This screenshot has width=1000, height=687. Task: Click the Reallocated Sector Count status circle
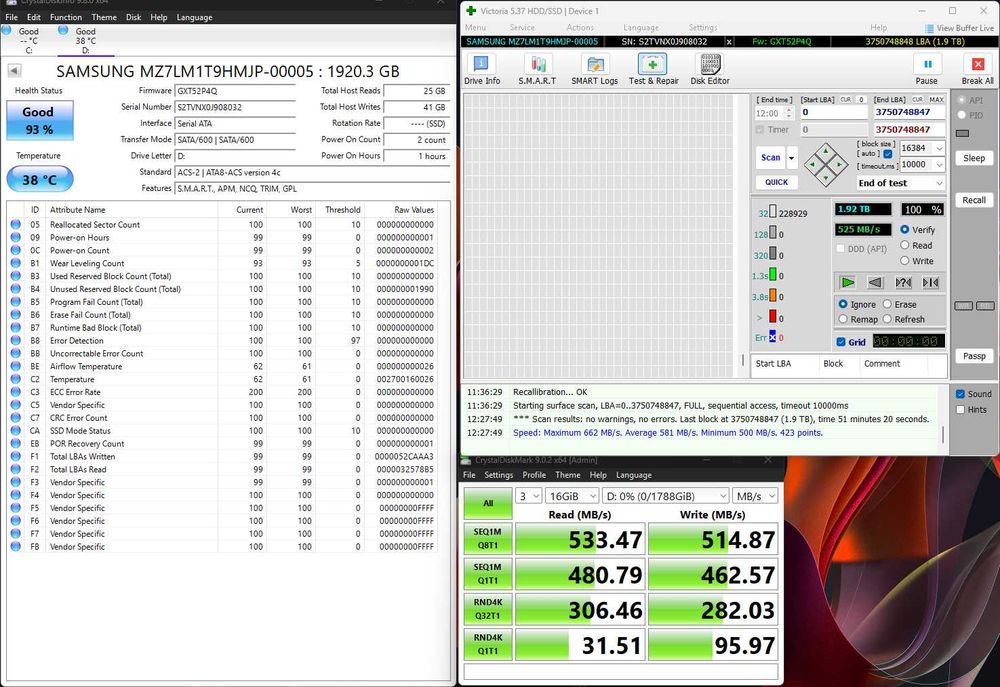[x=15, y=225]
